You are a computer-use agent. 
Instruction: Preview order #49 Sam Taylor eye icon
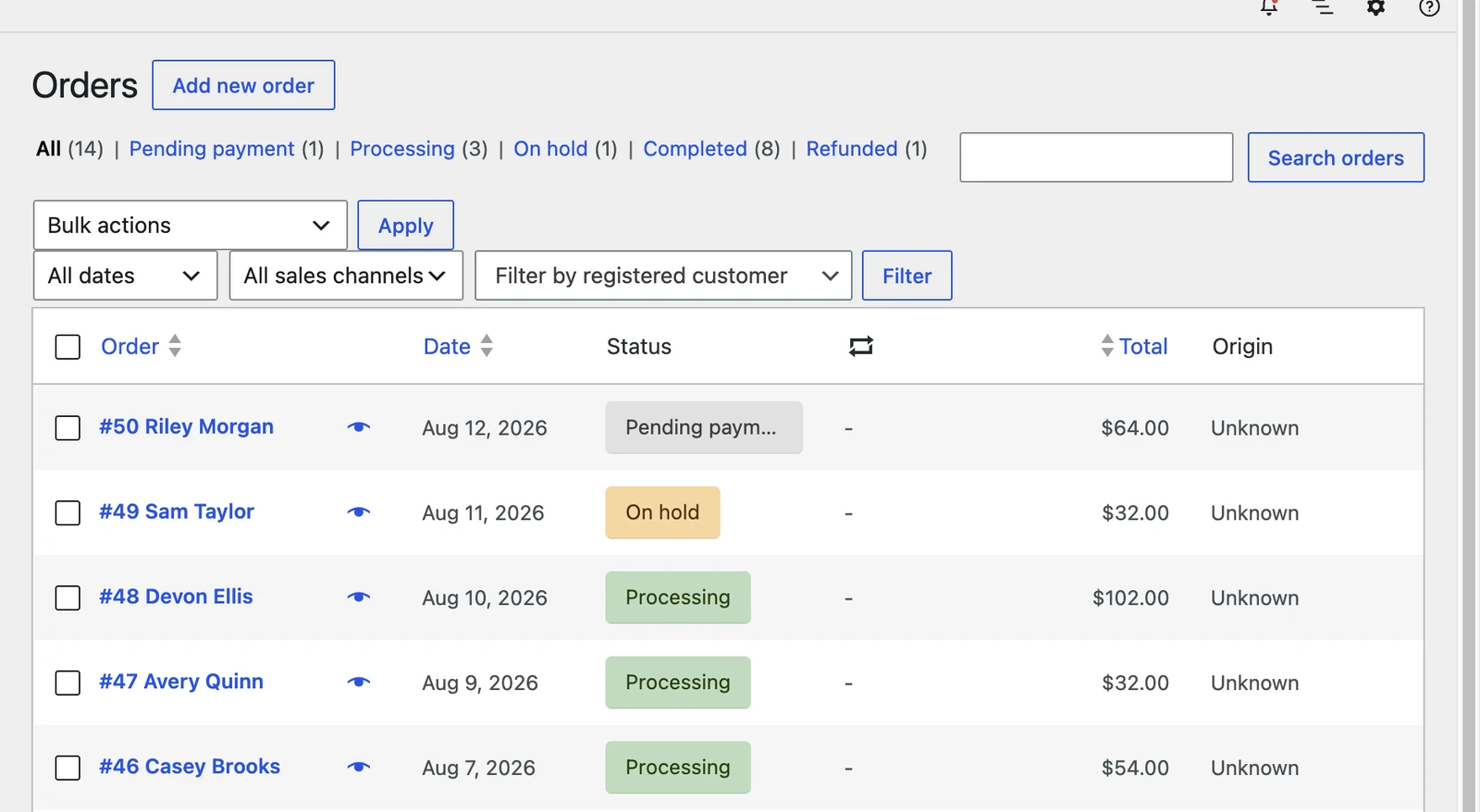point(359,512)
